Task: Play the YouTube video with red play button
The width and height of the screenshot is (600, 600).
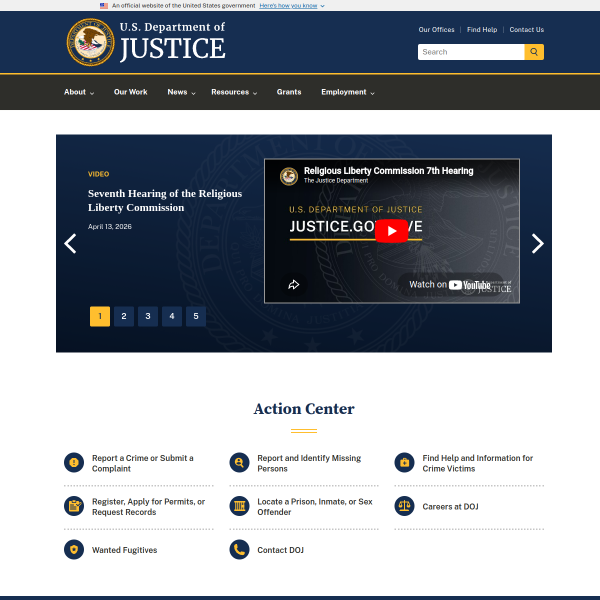Action: [x=391, y=231]
